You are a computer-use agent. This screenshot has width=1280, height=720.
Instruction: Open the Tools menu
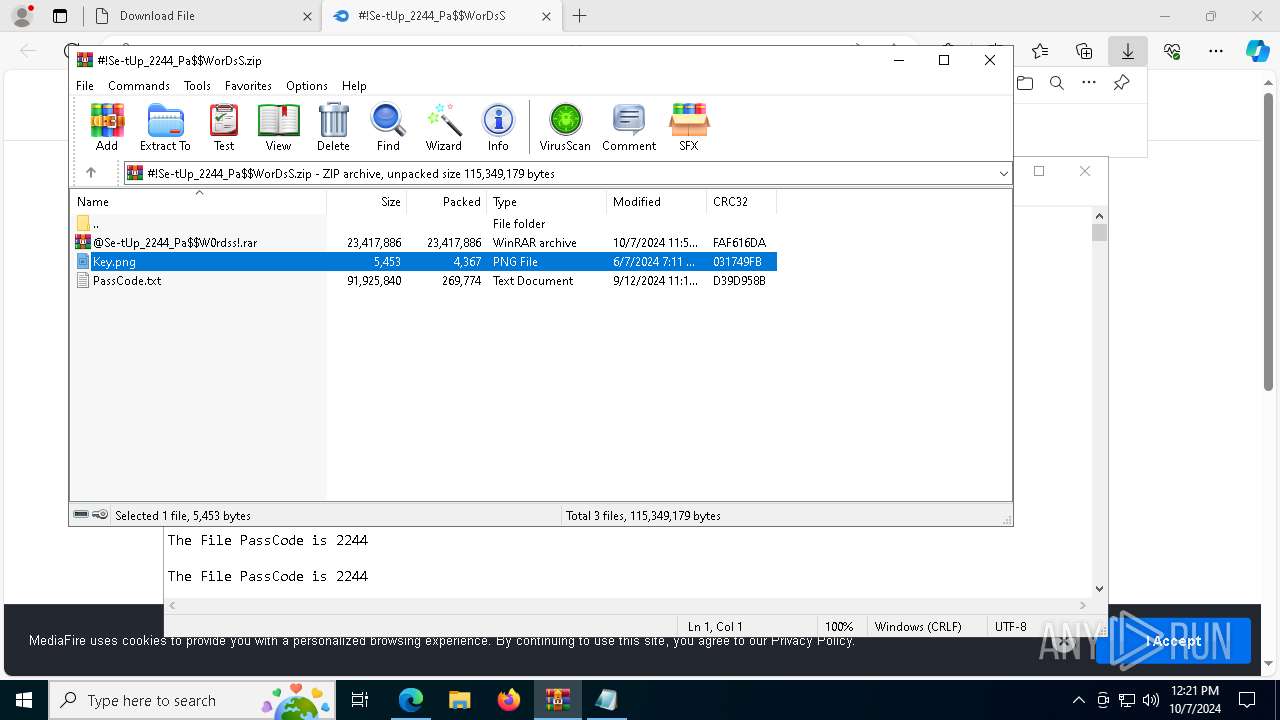pos(197,86)
